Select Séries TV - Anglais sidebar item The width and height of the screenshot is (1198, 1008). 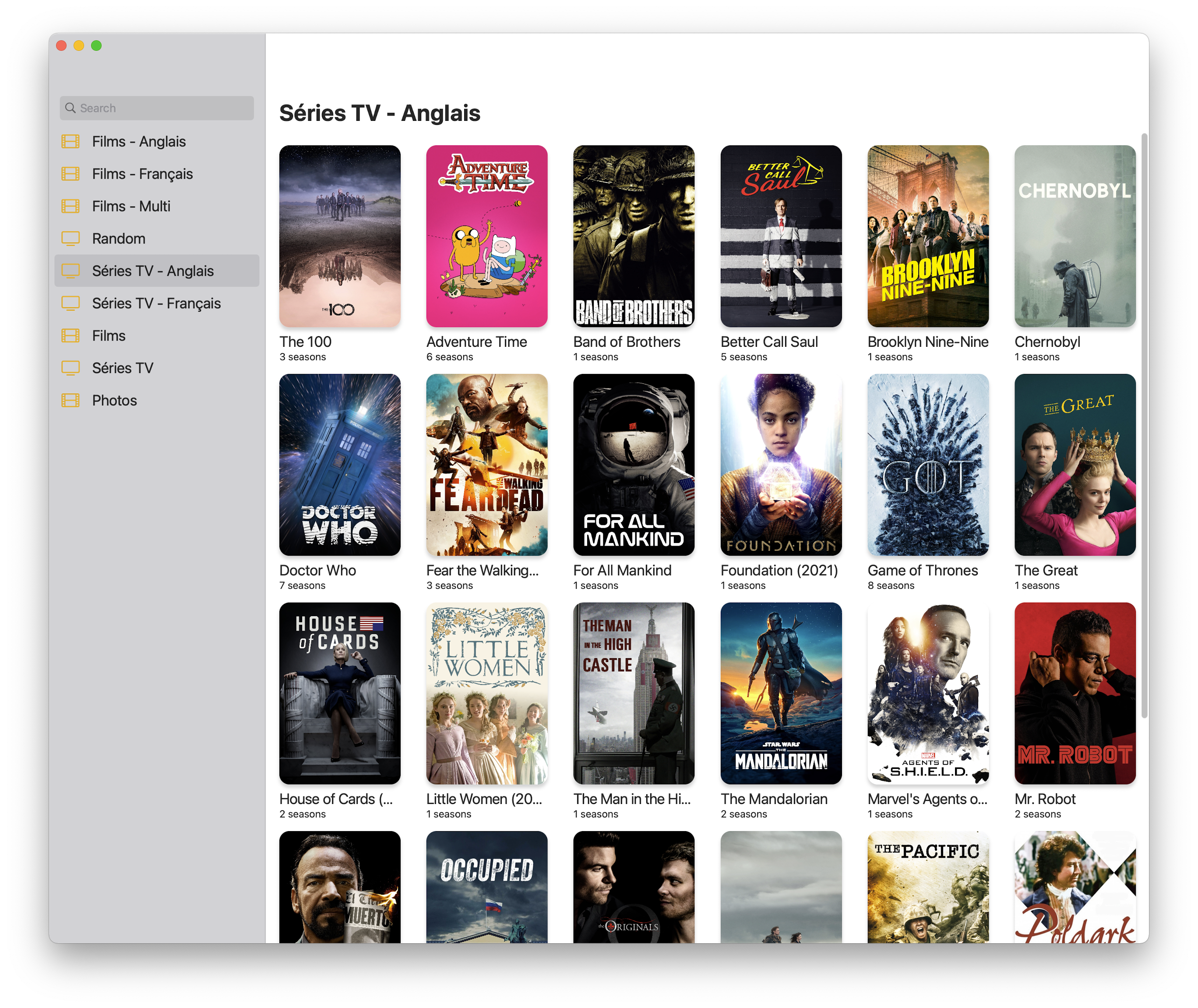click(152, 271)
